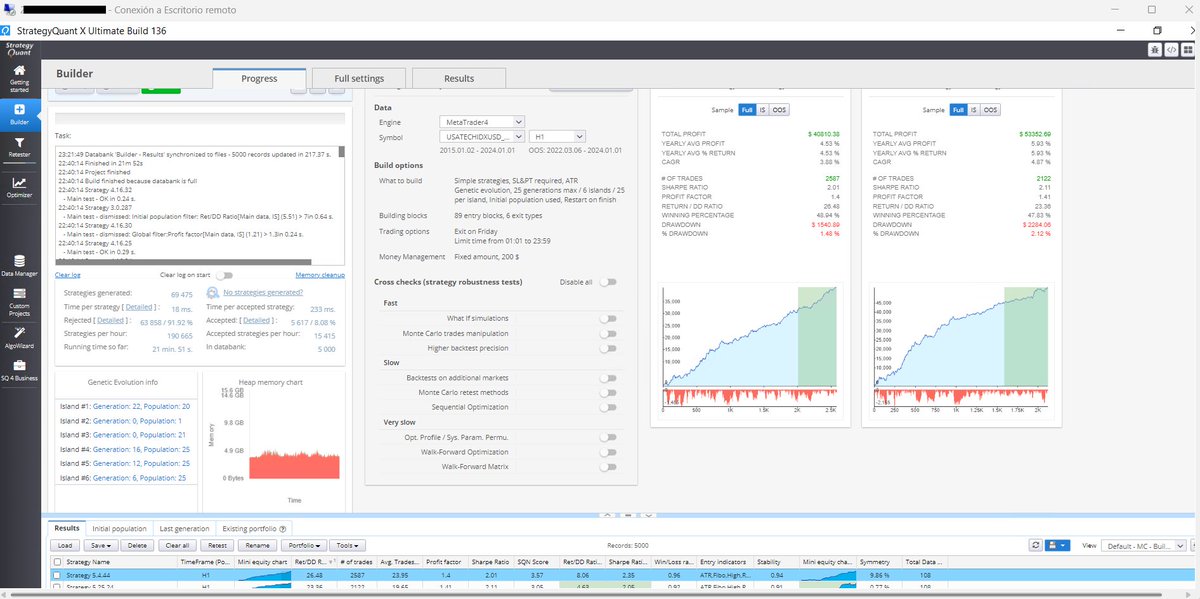Open the top Results tab

click(x=459, y=78)
